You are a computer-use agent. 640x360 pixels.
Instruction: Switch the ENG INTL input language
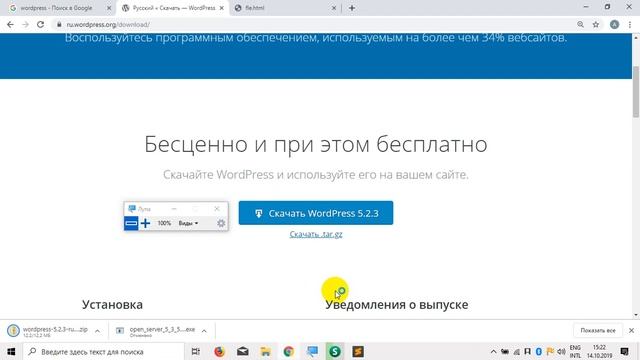pos(575,351)
